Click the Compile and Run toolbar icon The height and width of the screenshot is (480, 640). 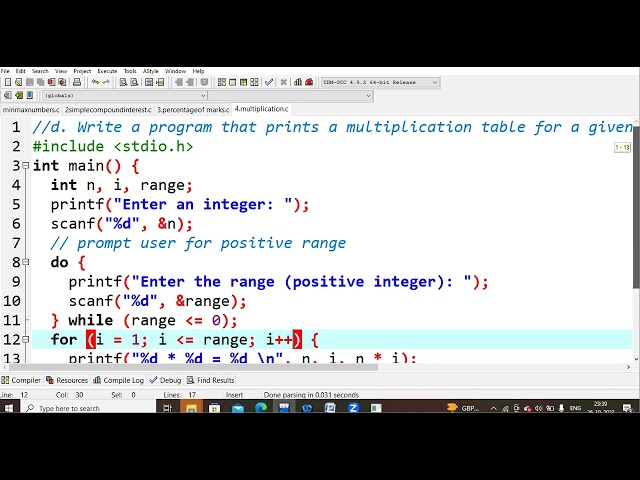[x=243, y=82]
